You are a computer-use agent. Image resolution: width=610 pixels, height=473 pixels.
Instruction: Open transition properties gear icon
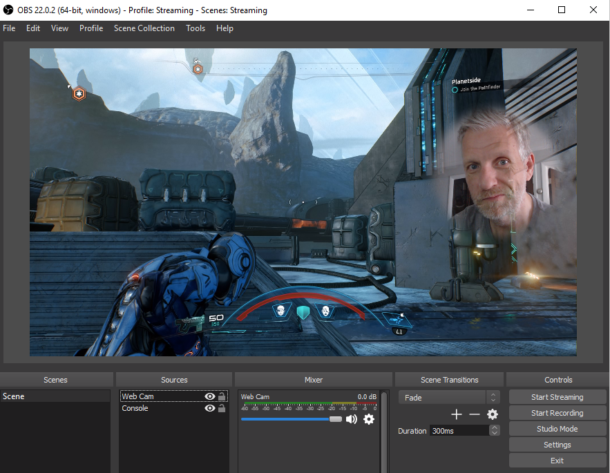pos(492,414)
